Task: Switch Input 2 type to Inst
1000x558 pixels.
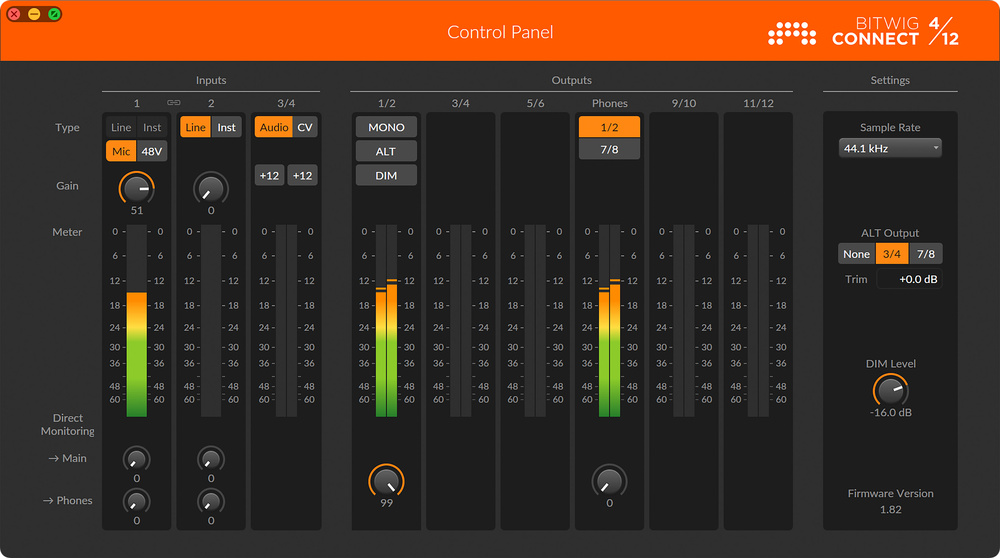Action: 227,127
